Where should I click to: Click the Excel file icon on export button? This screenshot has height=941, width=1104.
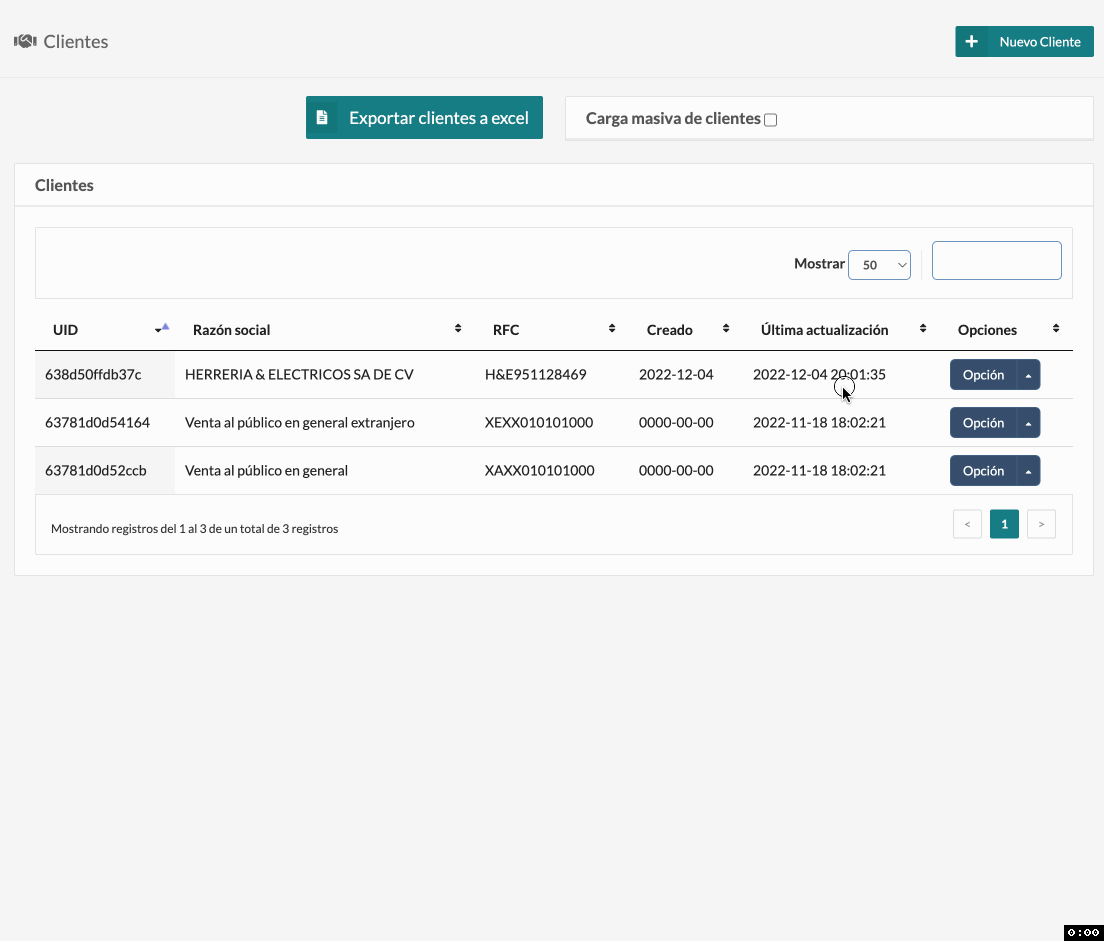coord(322,117)
